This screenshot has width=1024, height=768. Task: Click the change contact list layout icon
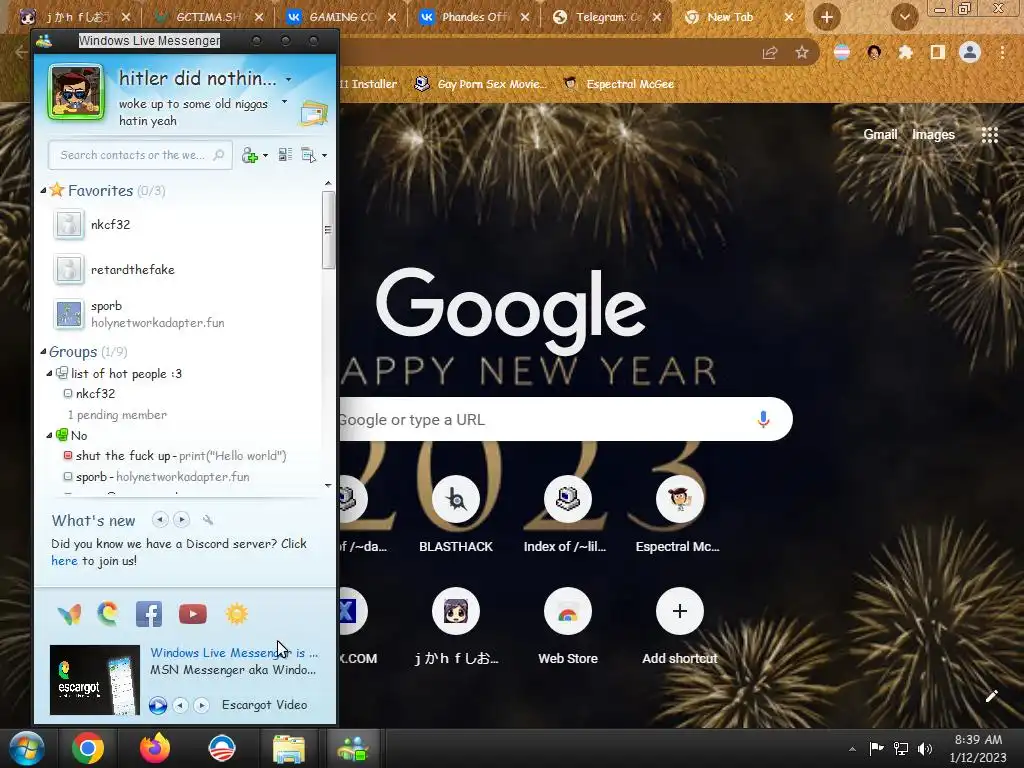coord(285,155)
